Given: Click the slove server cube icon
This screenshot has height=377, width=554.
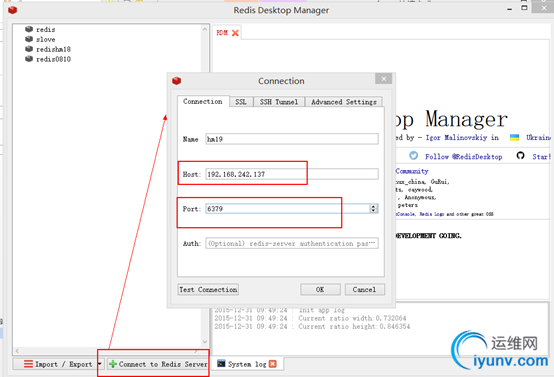Looking at the screenshot, I should [29, 39].
